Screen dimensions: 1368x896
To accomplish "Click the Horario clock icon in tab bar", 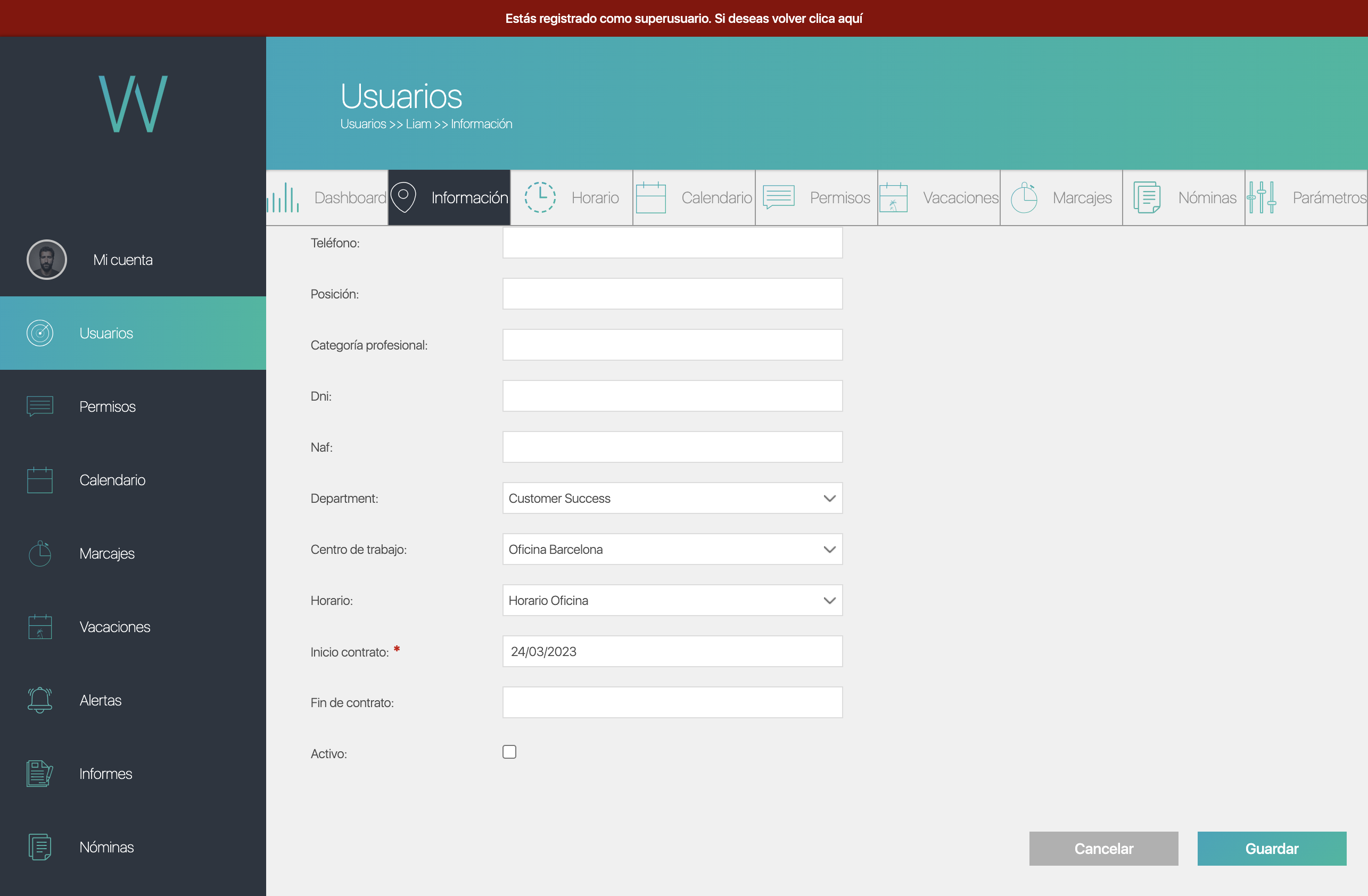I will tap(540, 197).
